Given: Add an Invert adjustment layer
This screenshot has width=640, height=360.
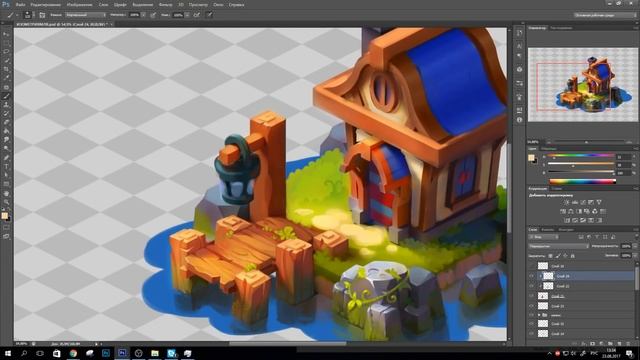Looking at the screenshot, I should [x=567, y=220].
